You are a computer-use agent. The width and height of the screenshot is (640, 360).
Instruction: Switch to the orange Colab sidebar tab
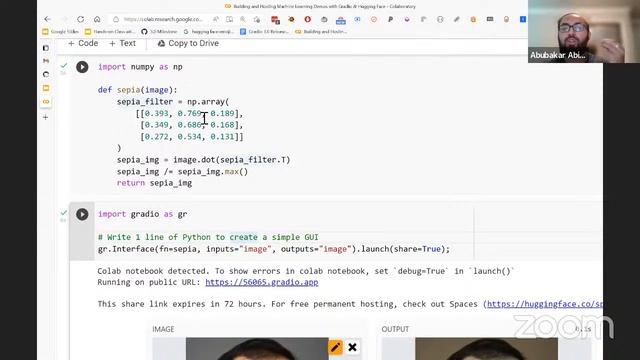(x=46, y=102)
